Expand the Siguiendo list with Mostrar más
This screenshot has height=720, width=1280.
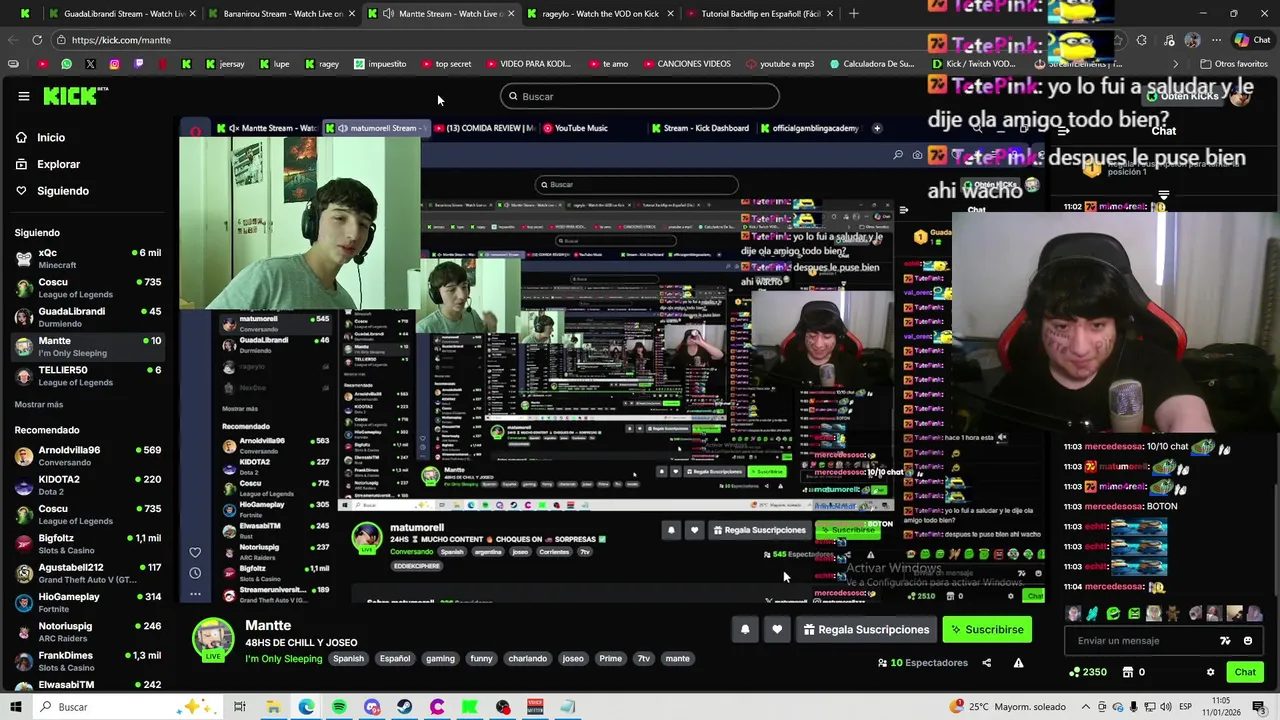tap(39, 404)
